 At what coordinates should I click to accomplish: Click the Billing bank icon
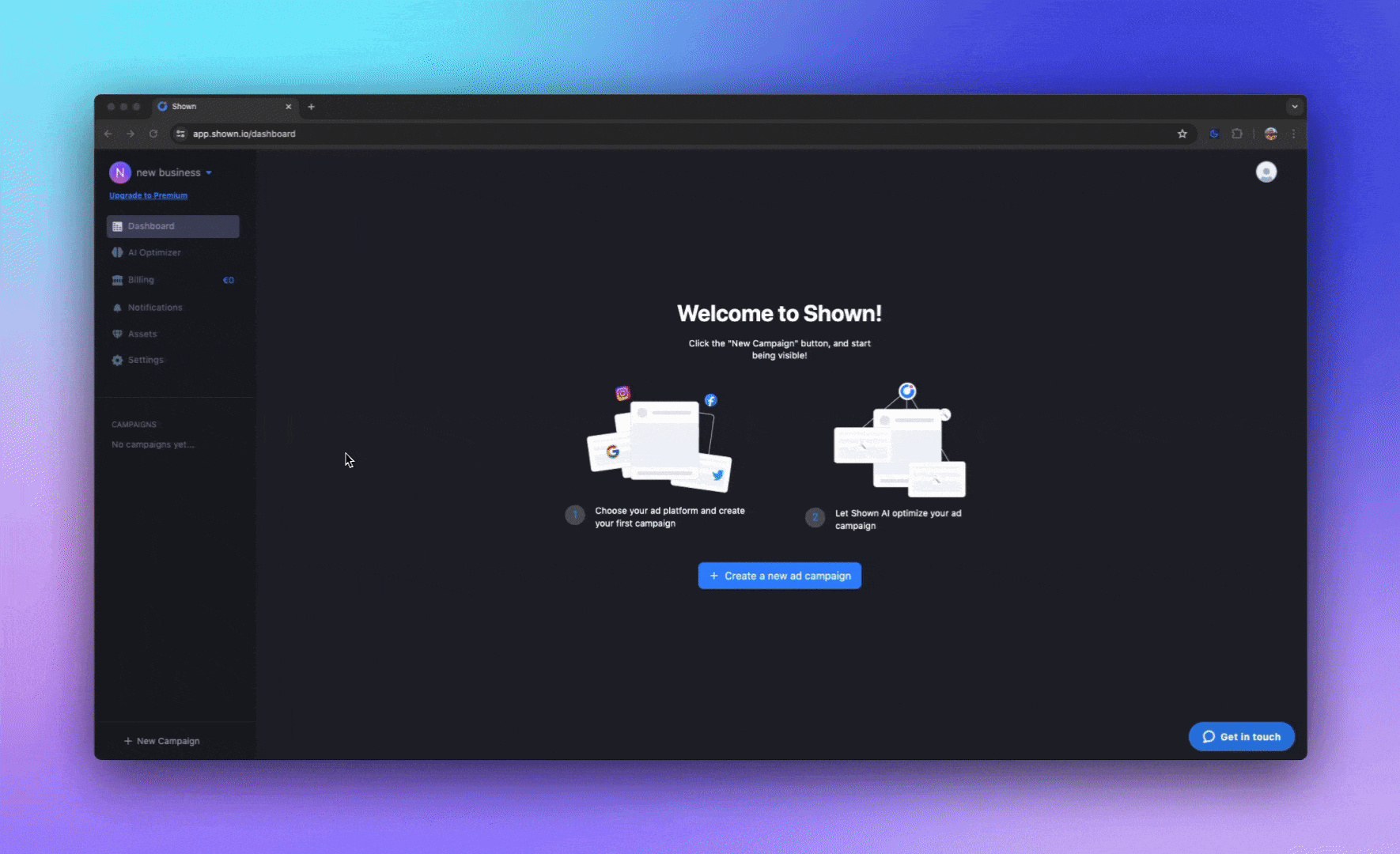coord(117,280)
